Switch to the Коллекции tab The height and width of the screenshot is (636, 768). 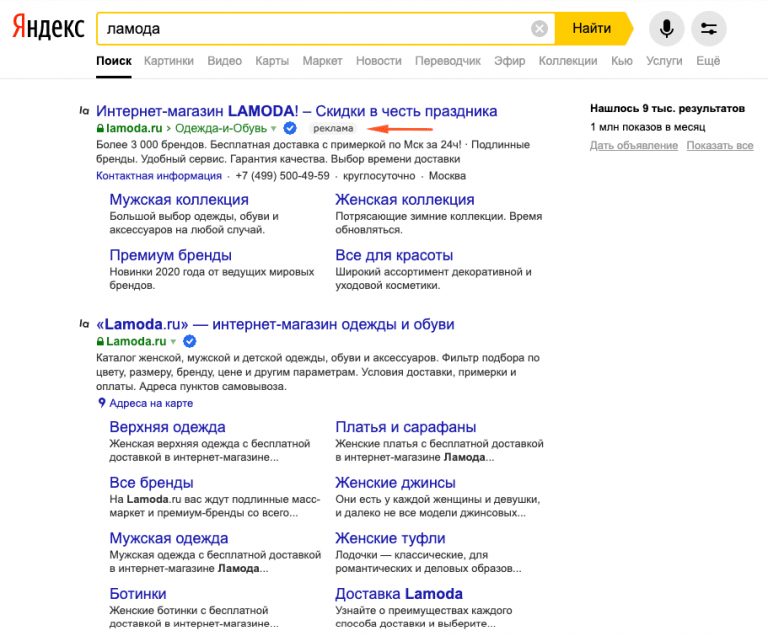pos(568,61)
